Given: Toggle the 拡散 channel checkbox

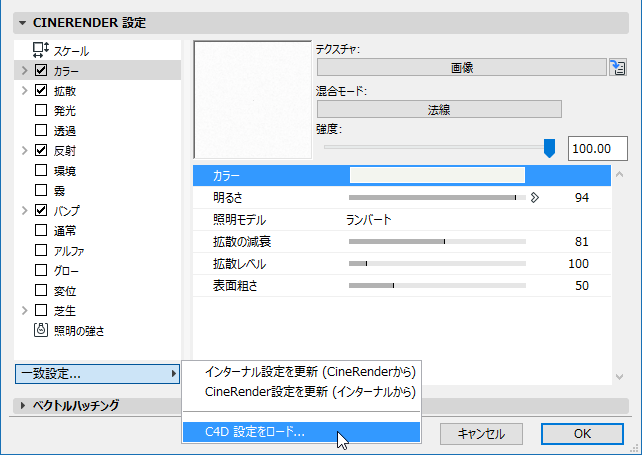Looking at the screenshot, I should (41, 90).
